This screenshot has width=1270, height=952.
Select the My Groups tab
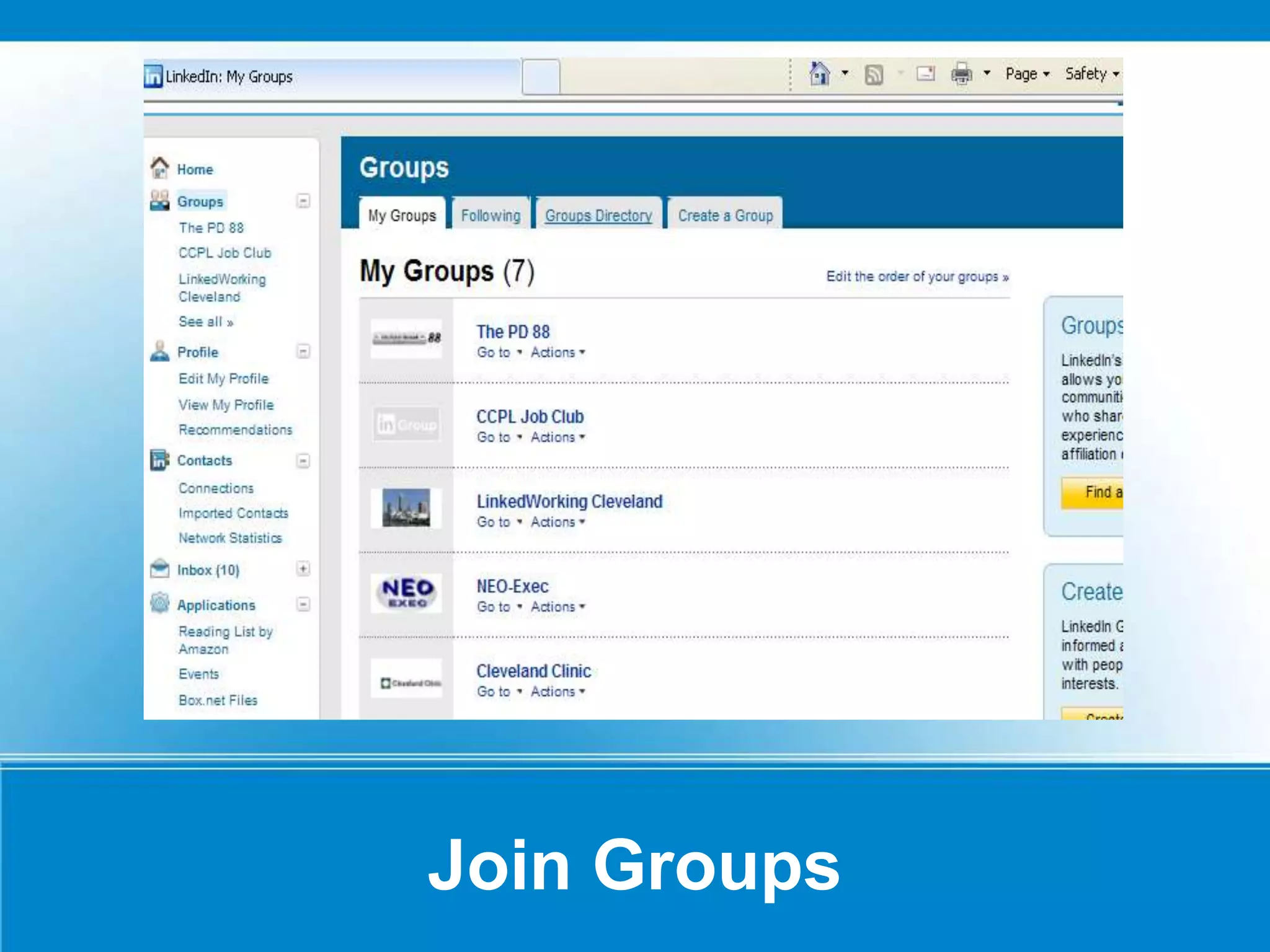click(402, 214)
